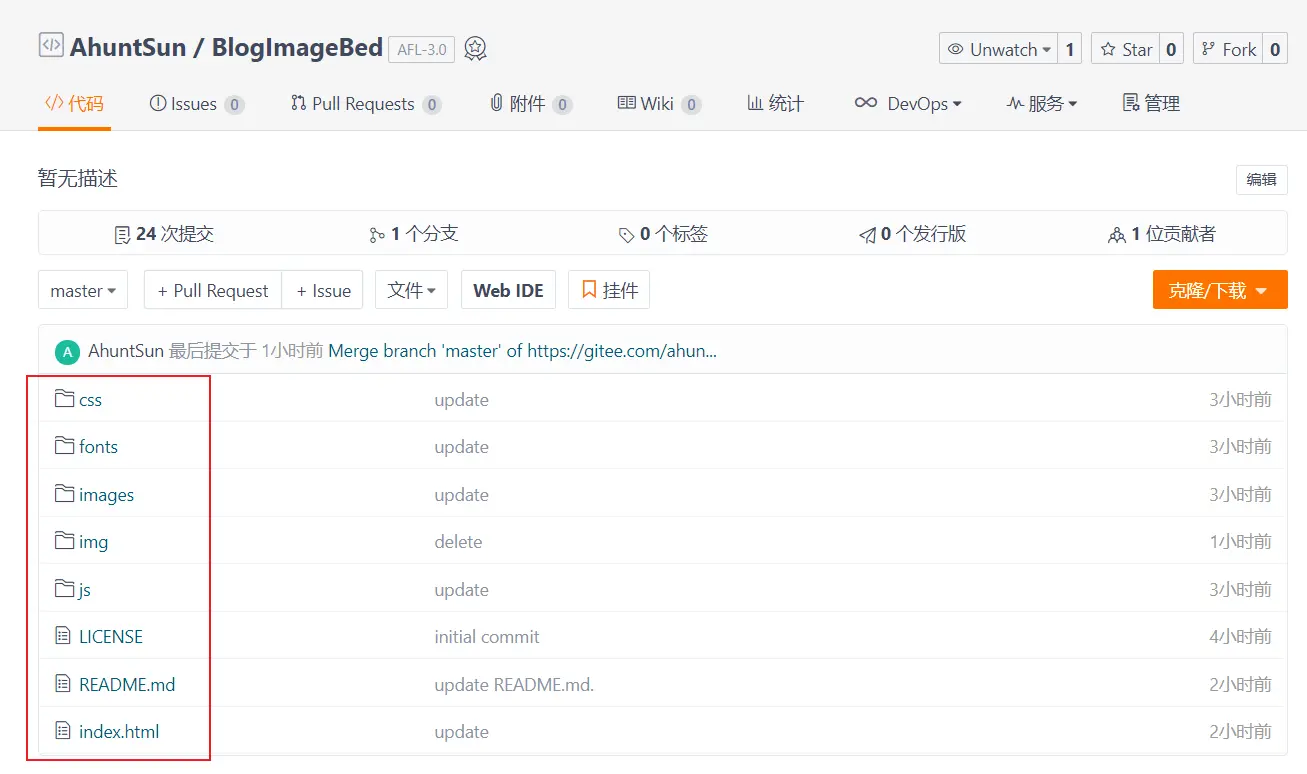Screen dimensions: 1307x774
Task: Switch to the 代码 tab
Action: pyautogui.click(x=74, y=103)
